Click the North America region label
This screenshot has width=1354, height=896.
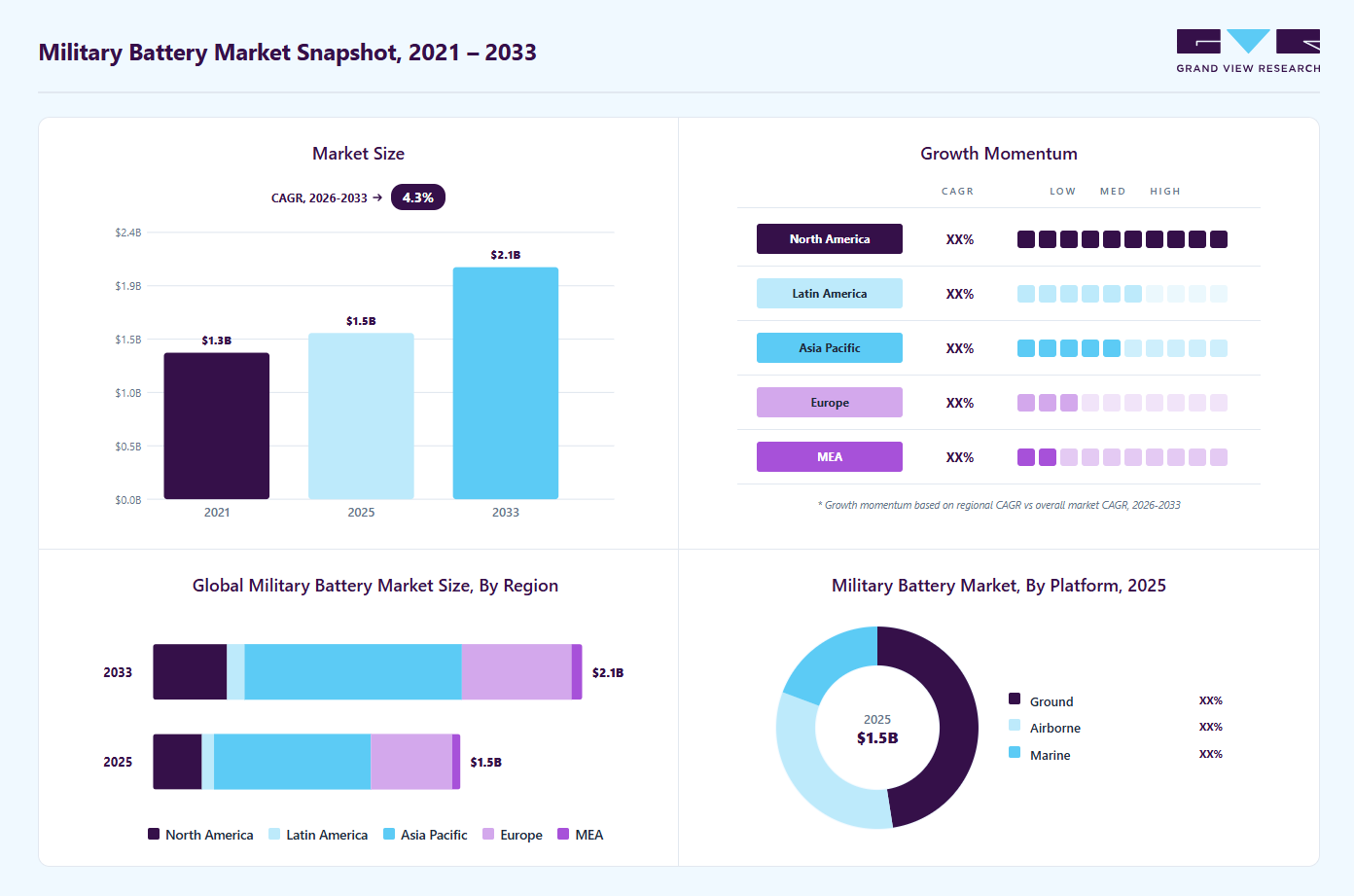tap(830, 239)
